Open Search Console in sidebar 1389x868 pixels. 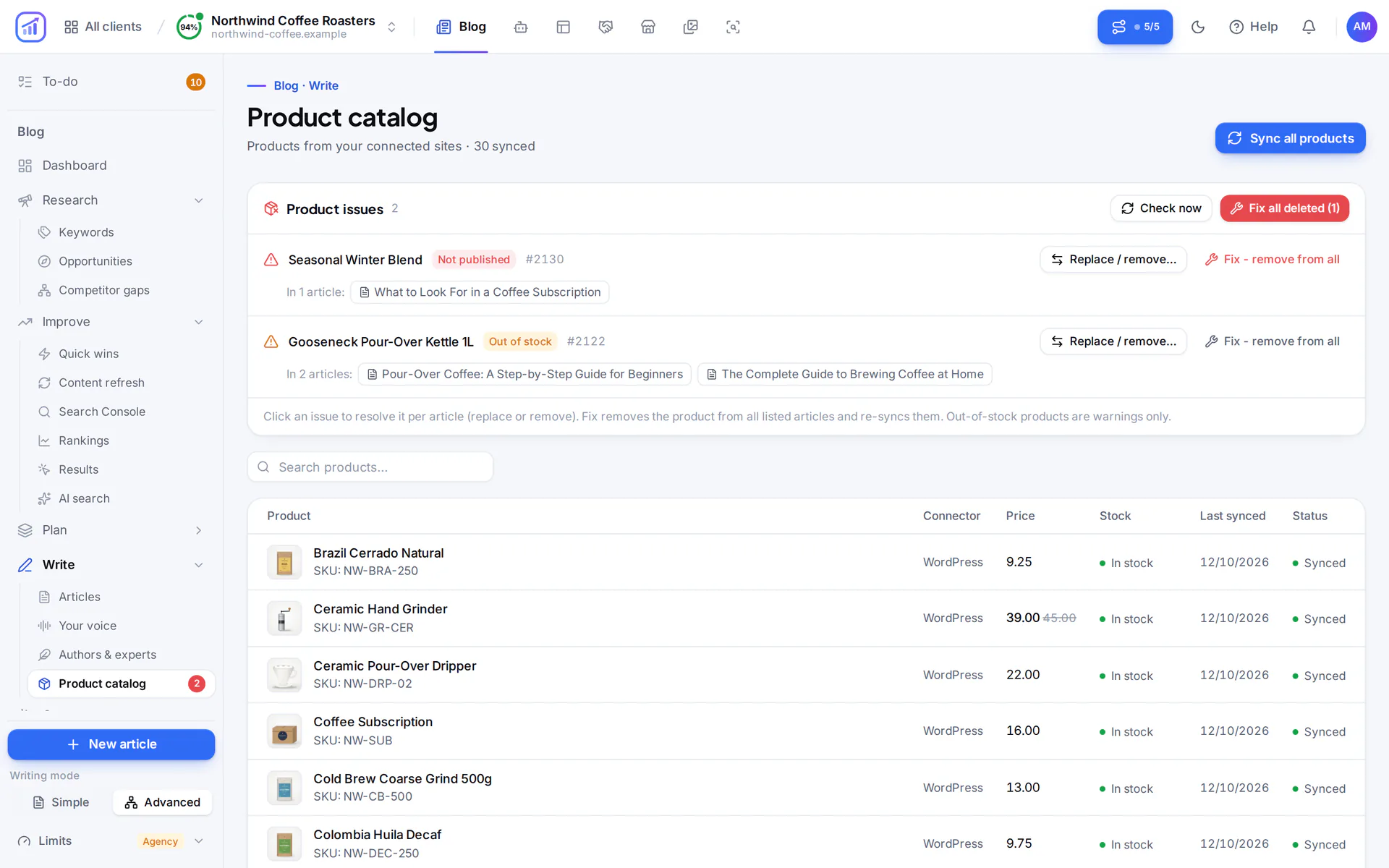121,412
